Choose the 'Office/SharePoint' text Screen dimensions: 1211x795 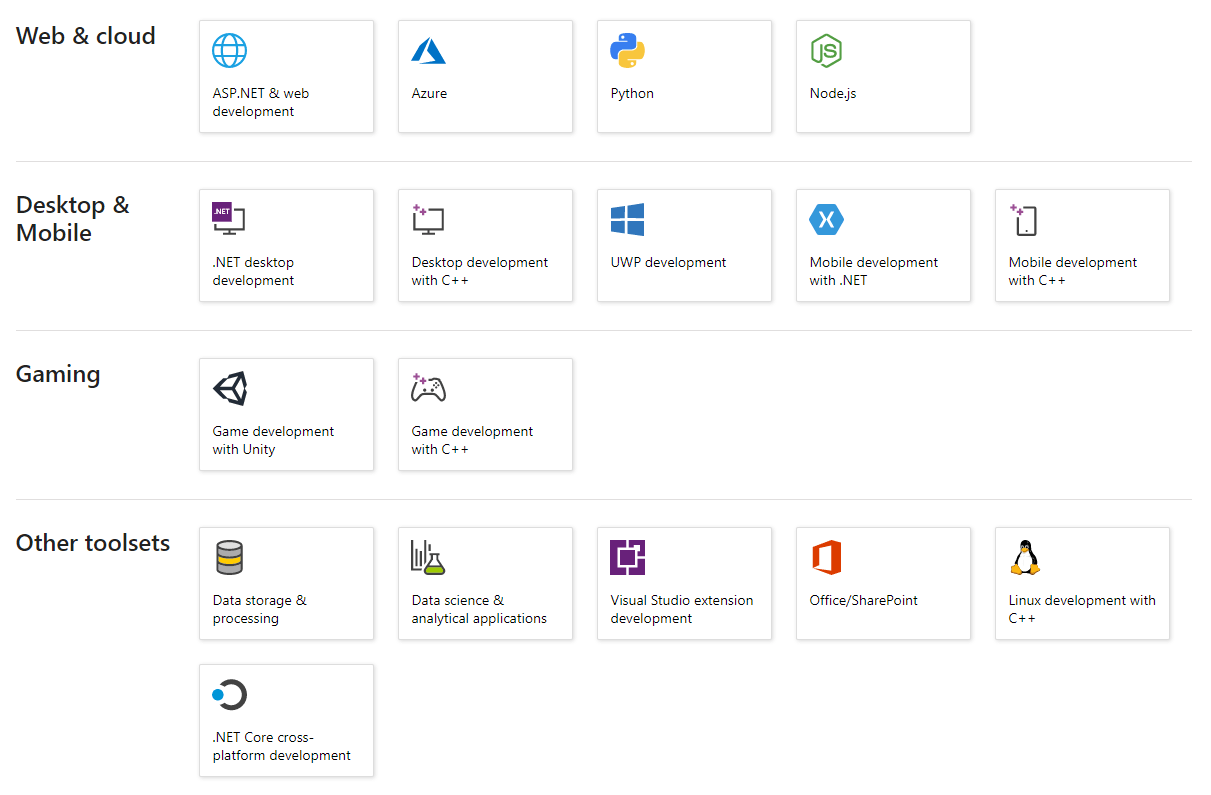point(863,600)
